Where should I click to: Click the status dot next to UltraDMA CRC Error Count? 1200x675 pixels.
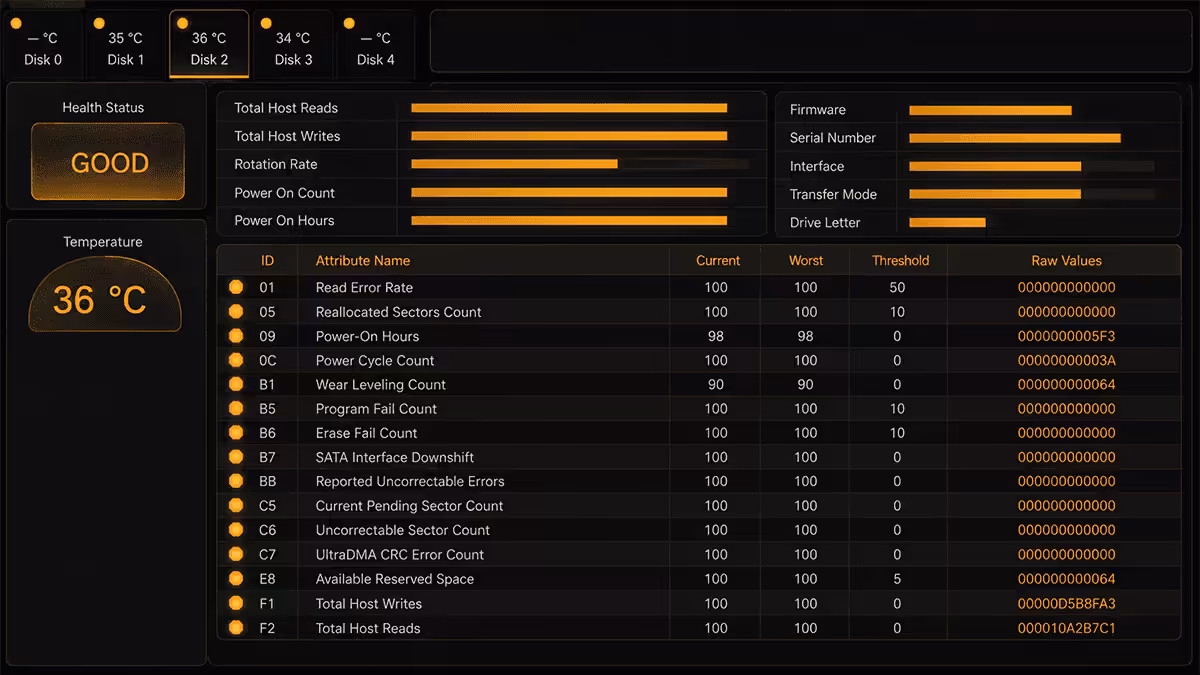point(236,554)
